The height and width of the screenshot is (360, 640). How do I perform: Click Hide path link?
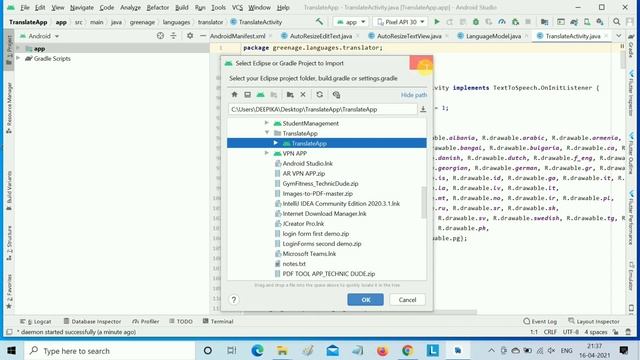[x=413, y=95]
